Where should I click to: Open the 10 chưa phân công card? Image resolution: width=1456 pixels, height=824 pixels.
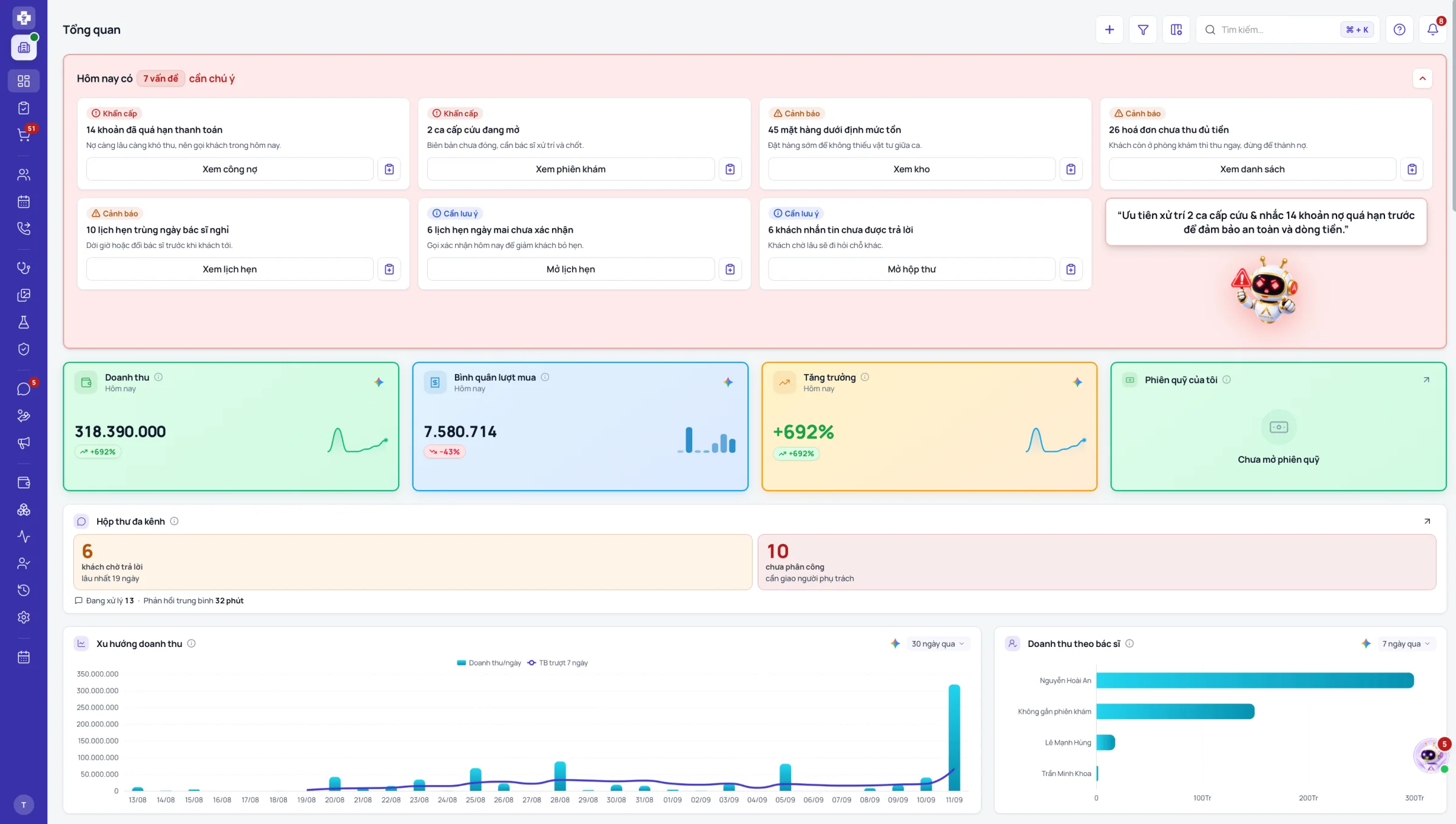pyautogui.click(x=1097, y=562)
